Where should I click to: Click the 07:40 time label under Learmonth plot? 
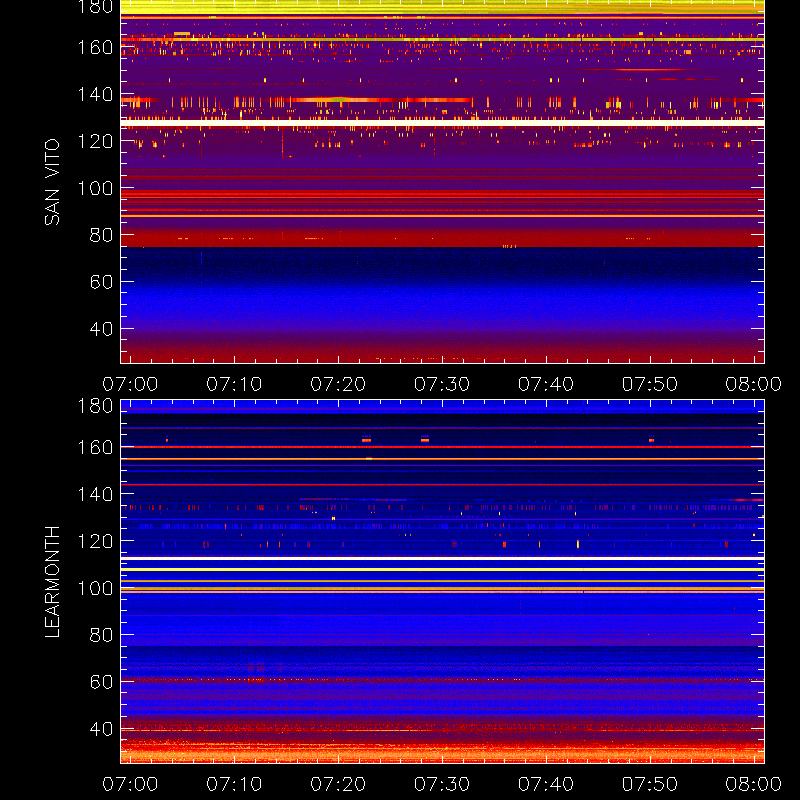coord(546,784)
